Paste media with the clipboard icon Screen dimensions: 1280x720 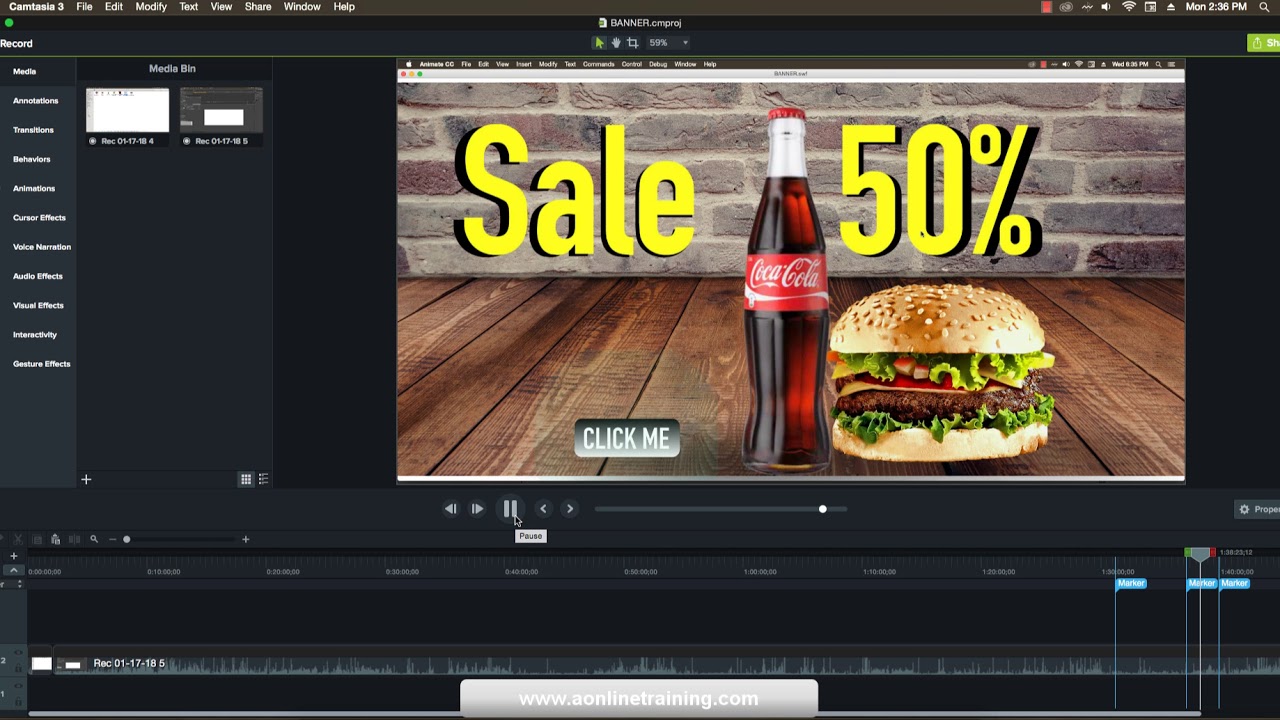[55, 539]
